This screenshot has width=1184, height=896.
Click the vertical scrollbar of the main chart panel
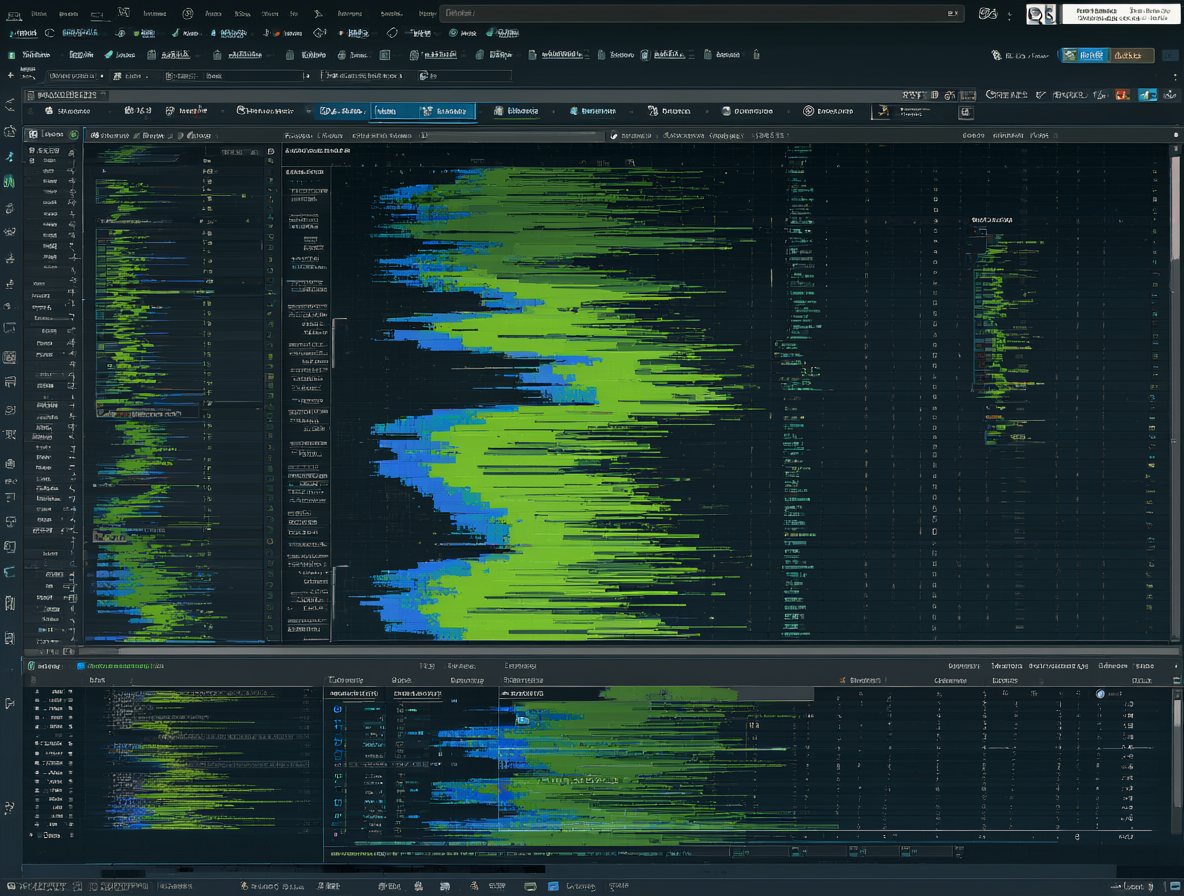pyautogui.click(x=1175, y=393)
